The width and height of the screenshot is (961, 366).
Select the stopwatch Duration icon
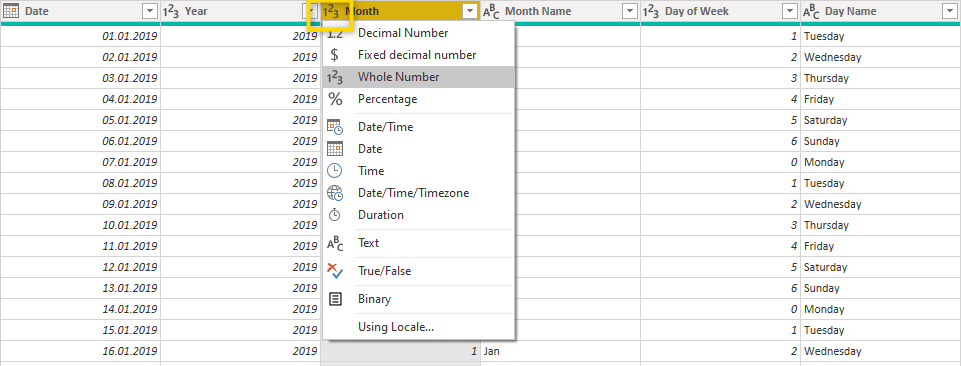(x=335, y=215)
